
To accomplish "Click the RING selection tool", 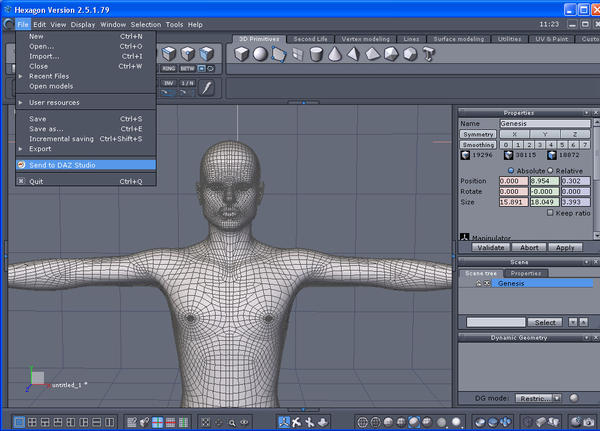I will (x=169, y=68).
